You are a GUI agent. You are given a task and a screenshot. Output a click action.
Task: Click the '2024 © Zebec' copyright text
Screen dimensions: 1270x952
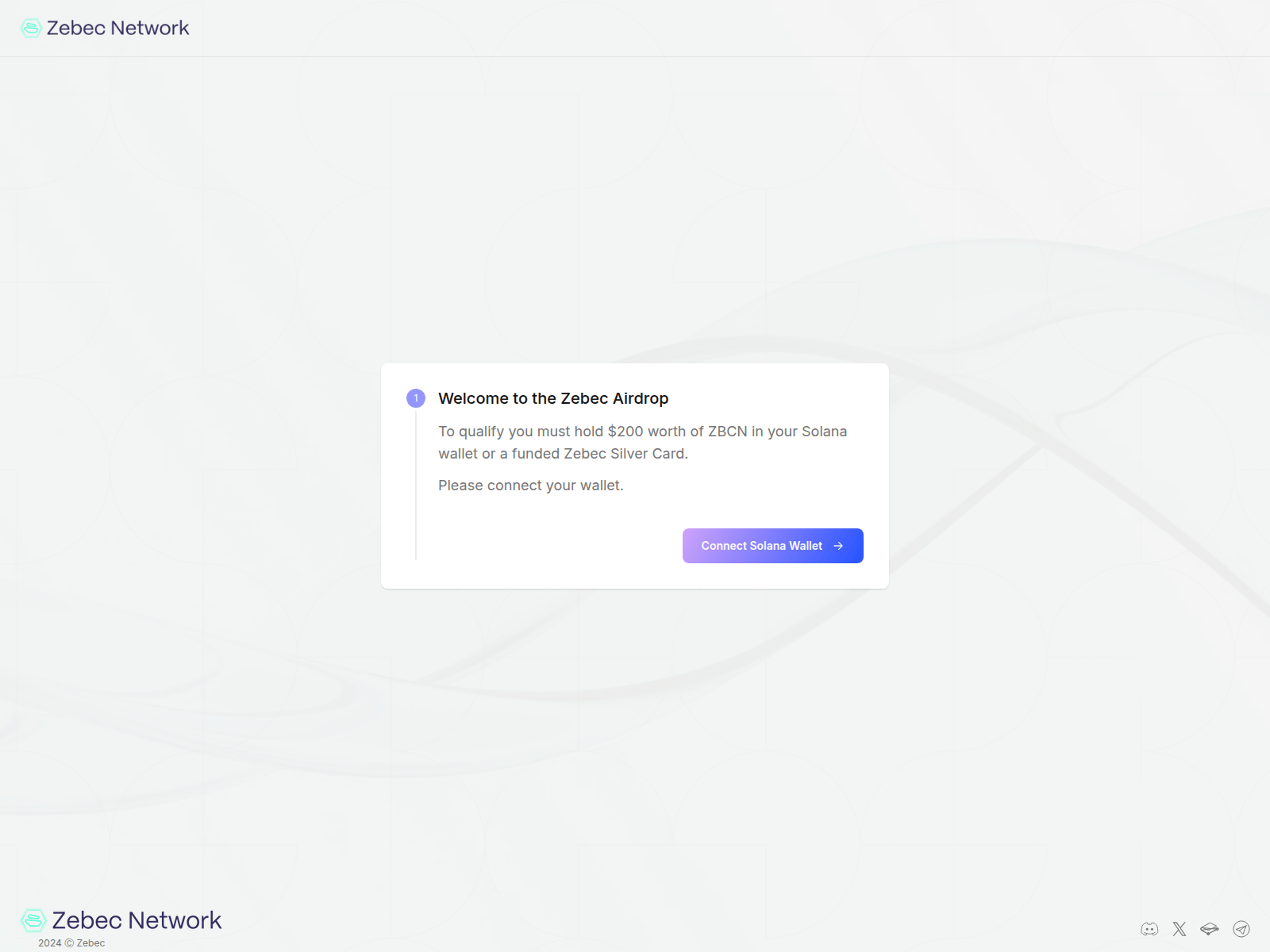(71, 943)
